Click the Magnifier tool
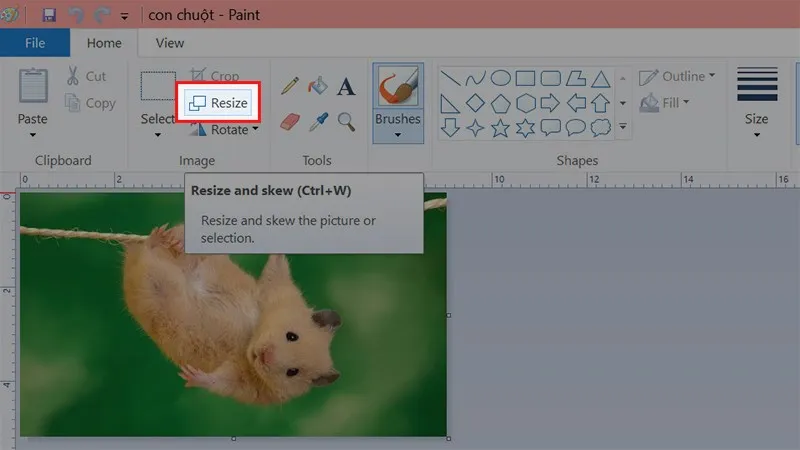The height and width of the screenshot is (450, 800). 346,121
